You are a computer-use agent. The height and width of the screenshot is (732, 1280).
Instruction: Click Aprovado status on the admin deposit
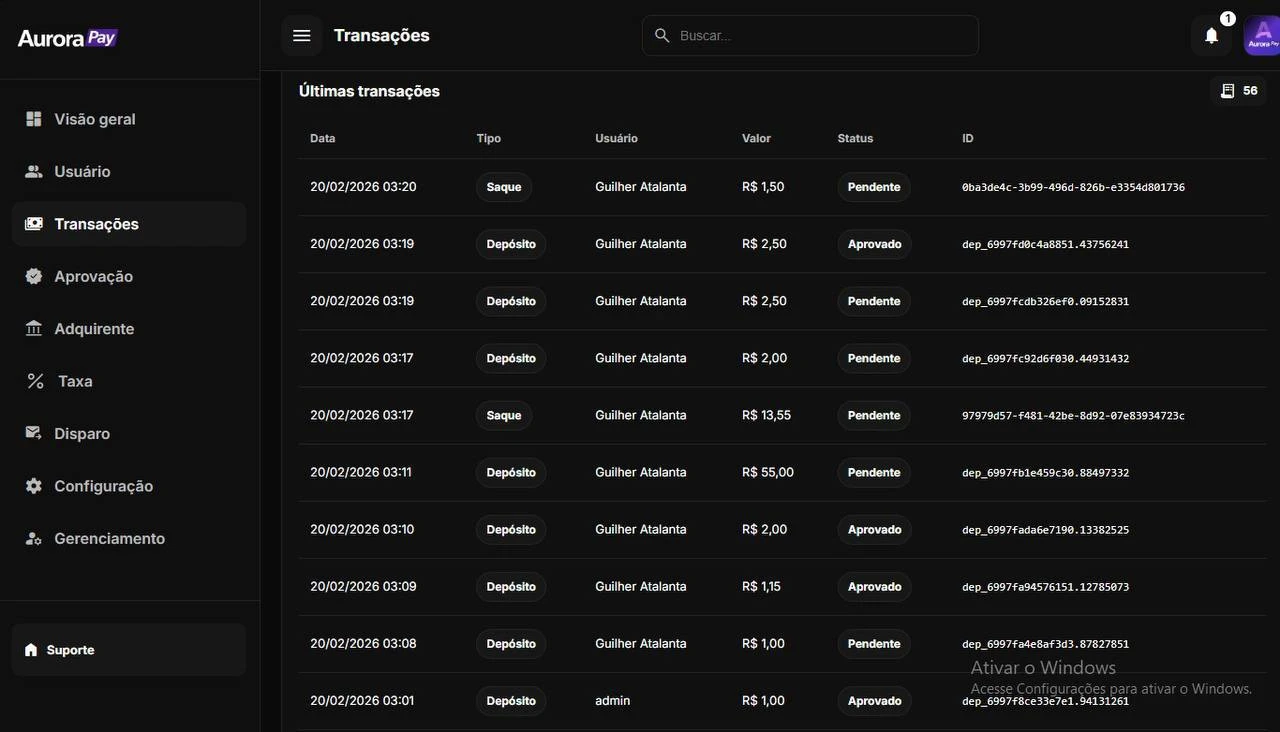(874, 701)
